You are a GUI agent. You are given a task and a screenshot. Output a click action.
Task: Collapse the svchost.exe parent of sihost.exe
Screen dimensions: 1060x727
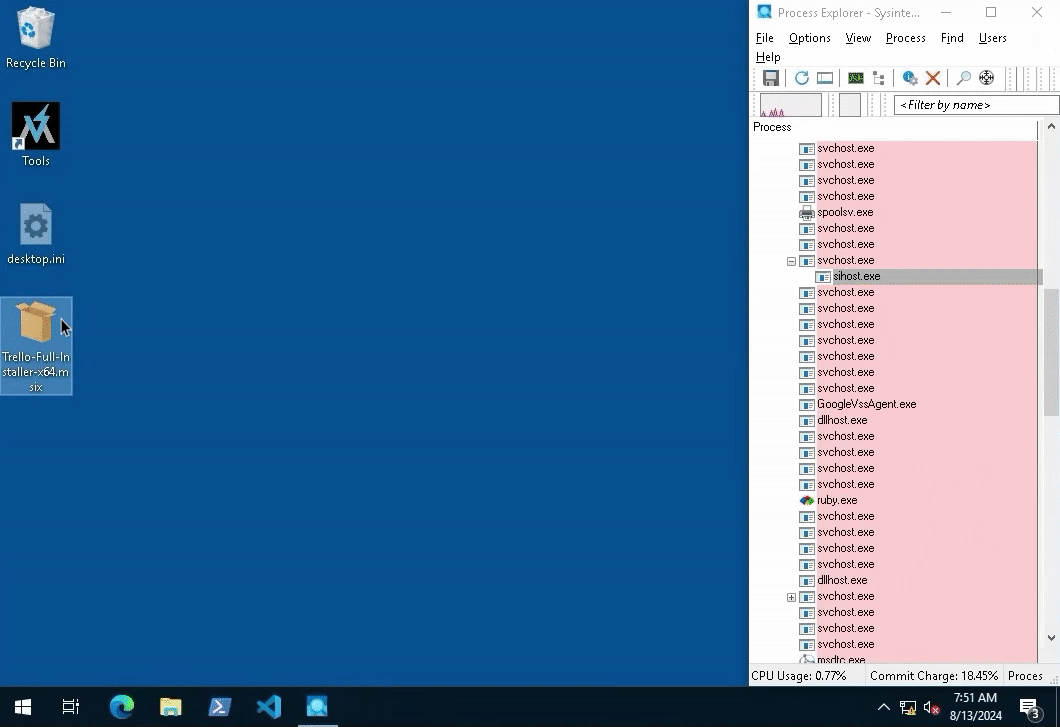point(791,261)
